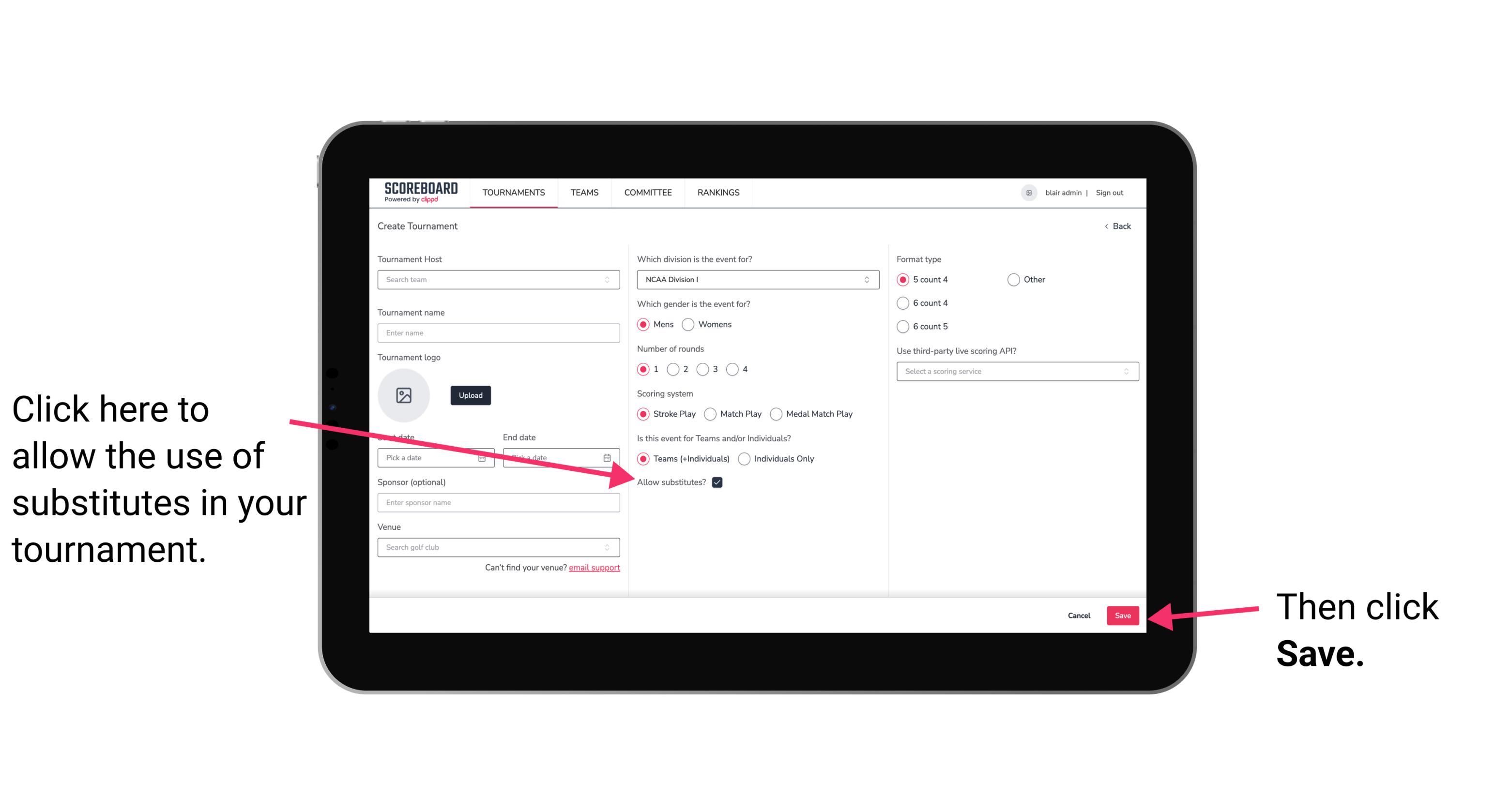Screen dimensions: 1510x812
Task: Navigate to the RANKINGS tab
Action: point(720,192)
